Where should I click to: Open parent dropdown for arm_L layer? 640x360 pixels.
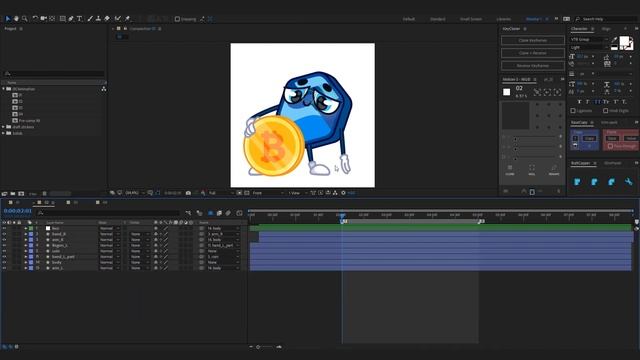click(x=223, y=268)
